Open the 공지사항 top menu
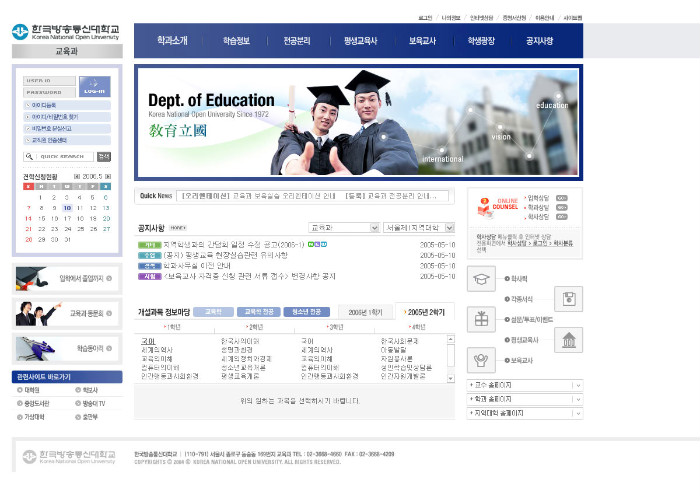The image size is (700, 496). tap(539, 41)
